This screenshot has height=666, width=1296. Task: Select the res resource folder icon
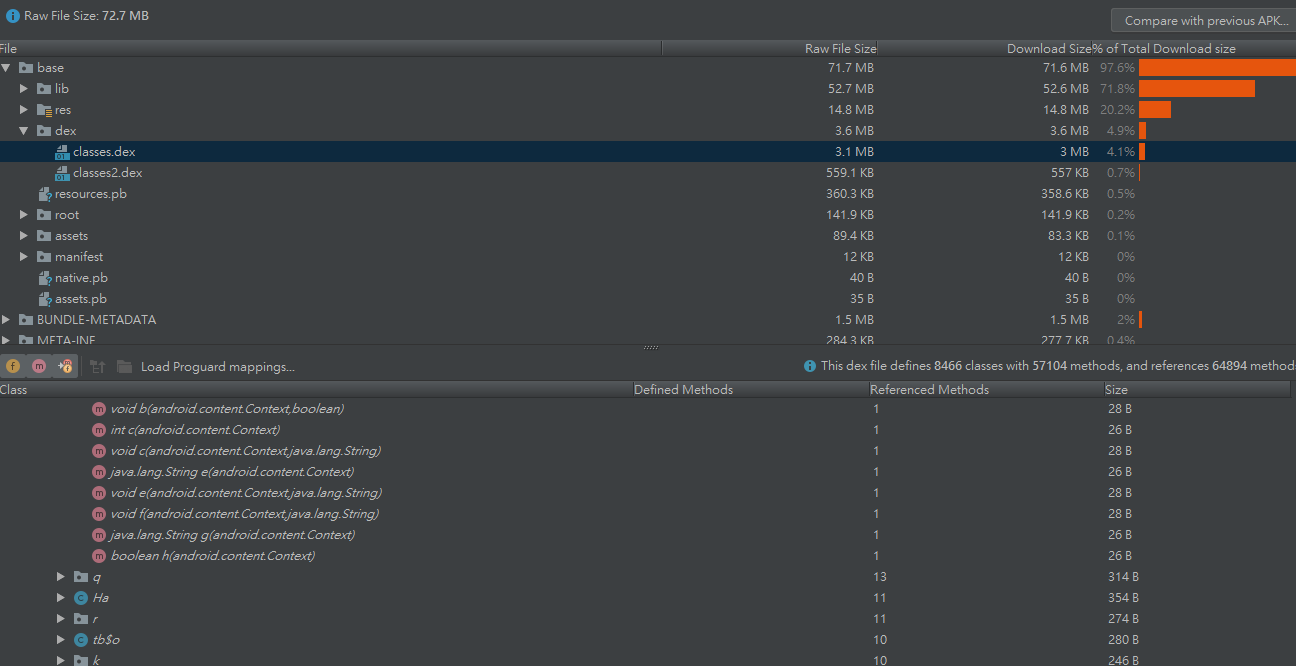[44, 110]
